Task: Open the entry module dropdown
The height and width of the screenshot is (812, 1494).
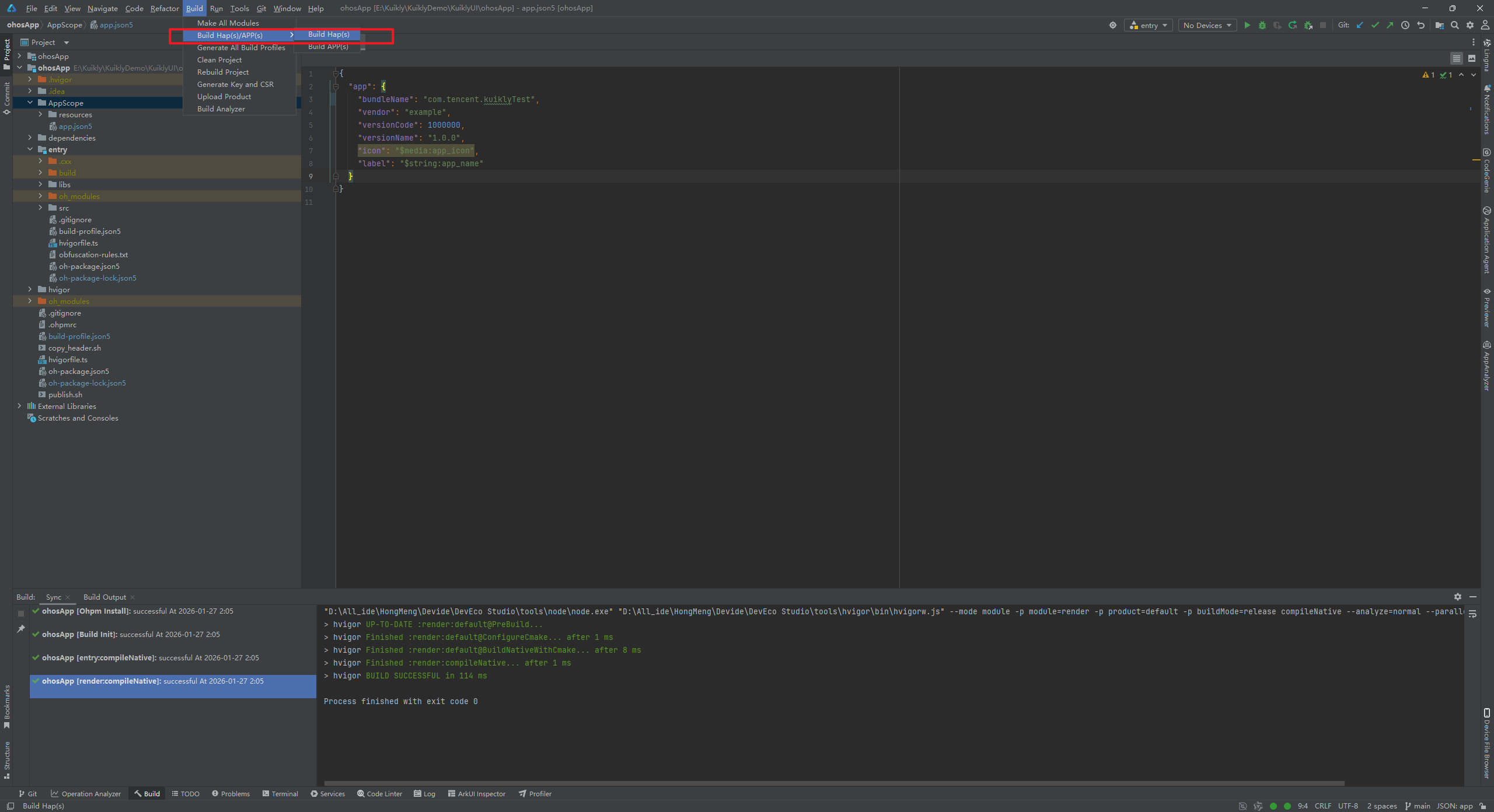Action: 1148,25
